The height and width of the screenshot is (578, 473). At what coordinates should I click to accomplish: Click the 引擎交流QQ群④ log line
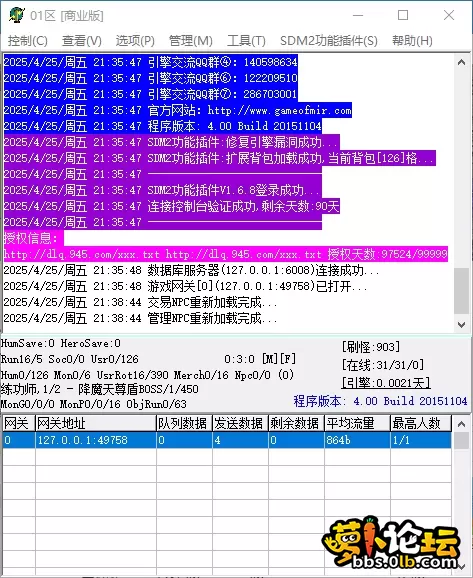[x=151, y=62]
